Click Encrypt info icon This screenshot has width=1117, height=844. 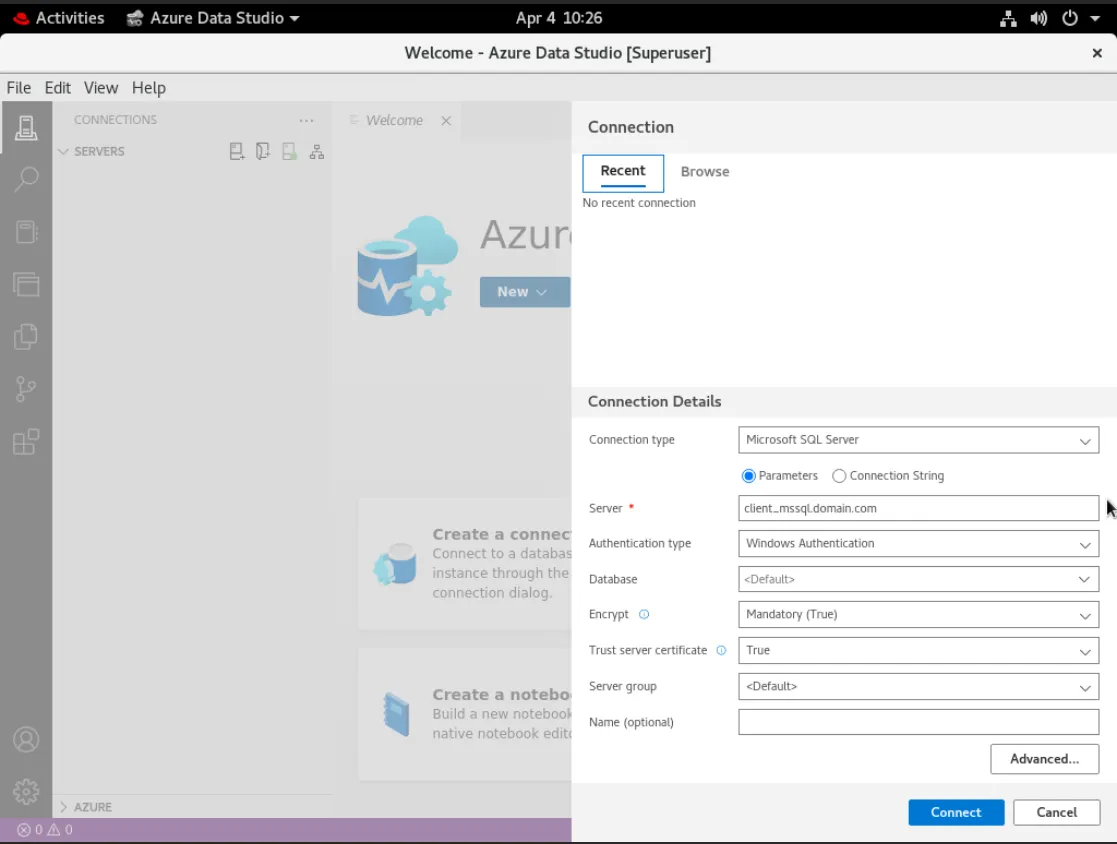pos(644,614)
